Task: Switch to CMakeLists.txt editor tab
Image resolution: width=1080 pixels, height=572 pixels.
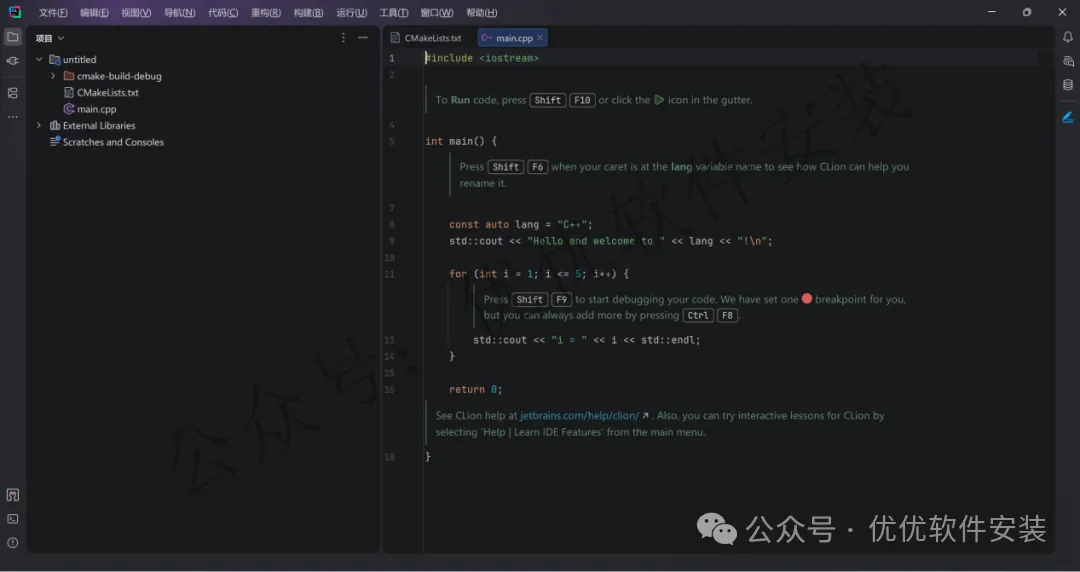Action: (x=426, y=38)
